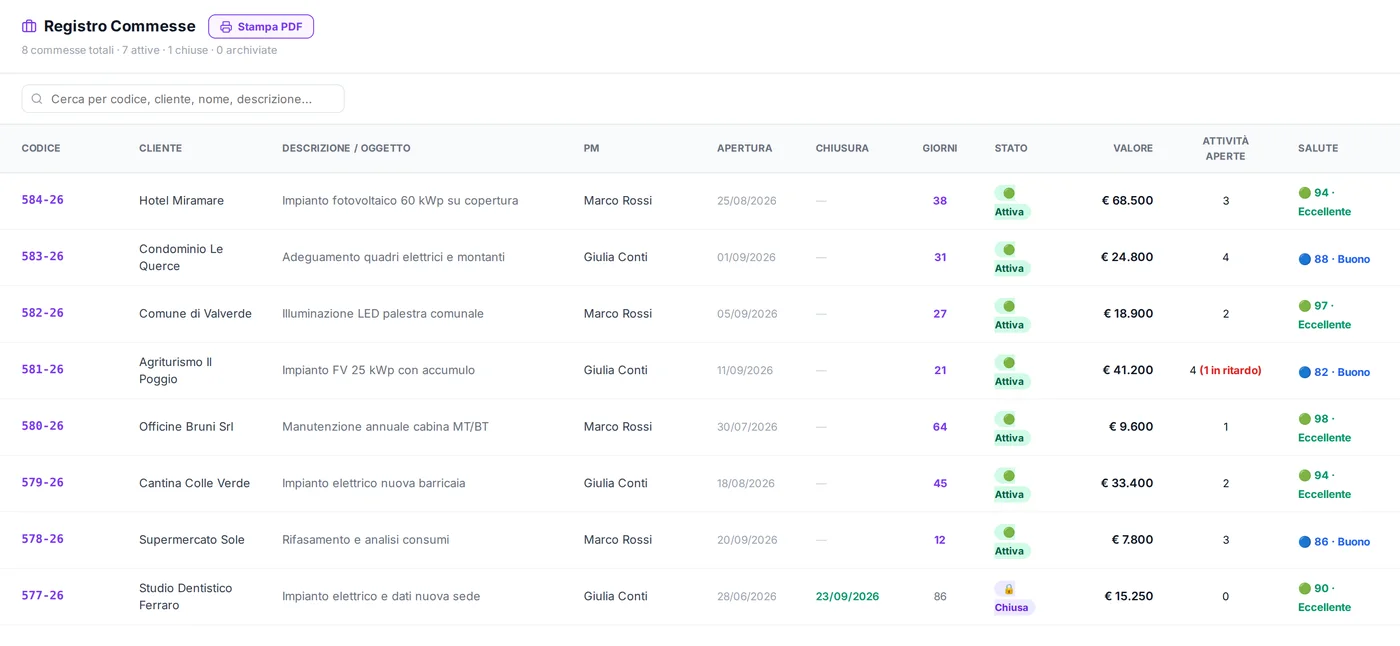Click the blue health dot for Supermercato Sole

click(1304, 542)
